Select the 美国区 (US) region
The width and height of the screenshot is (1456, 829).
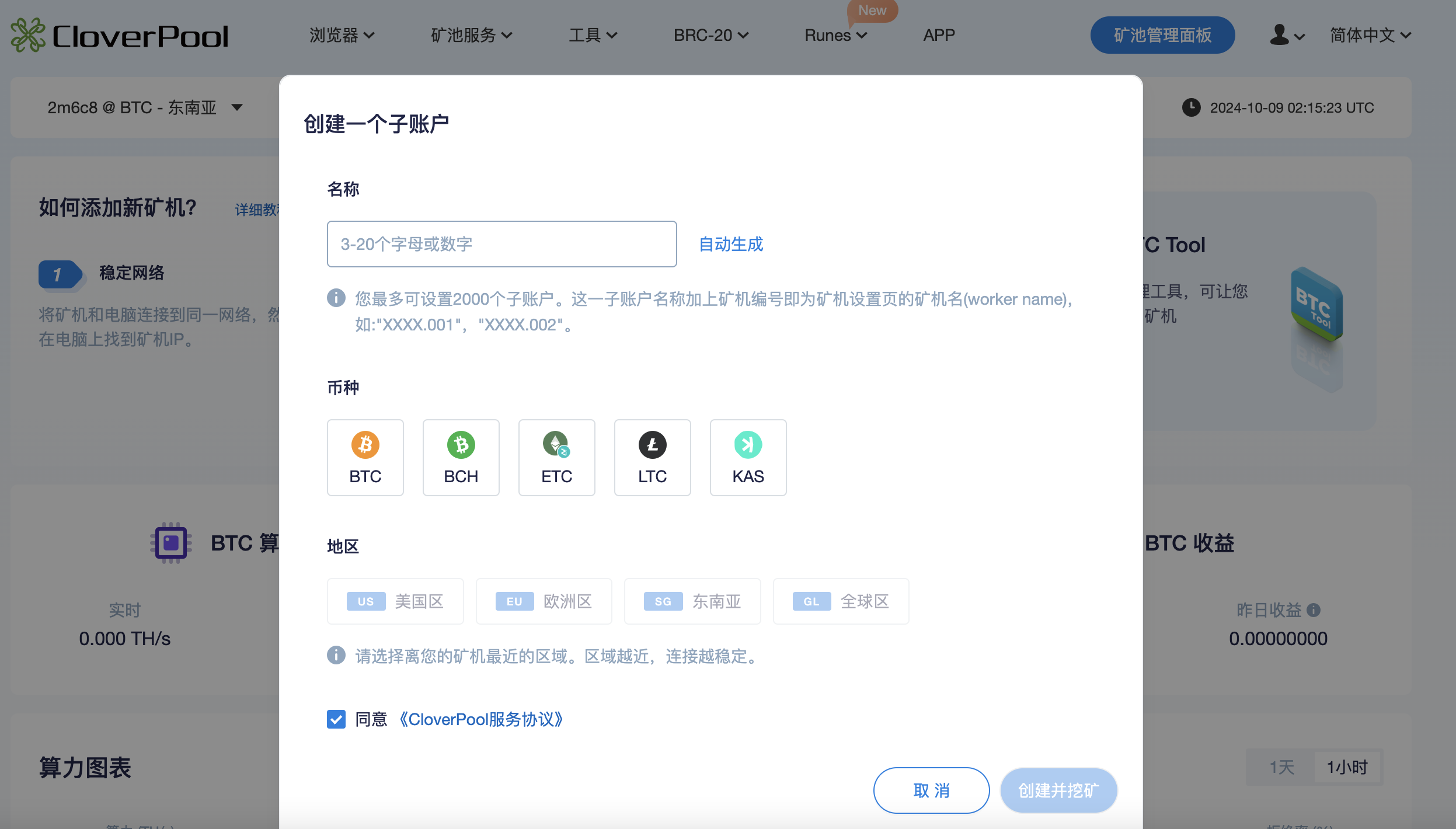pos(395,601)
